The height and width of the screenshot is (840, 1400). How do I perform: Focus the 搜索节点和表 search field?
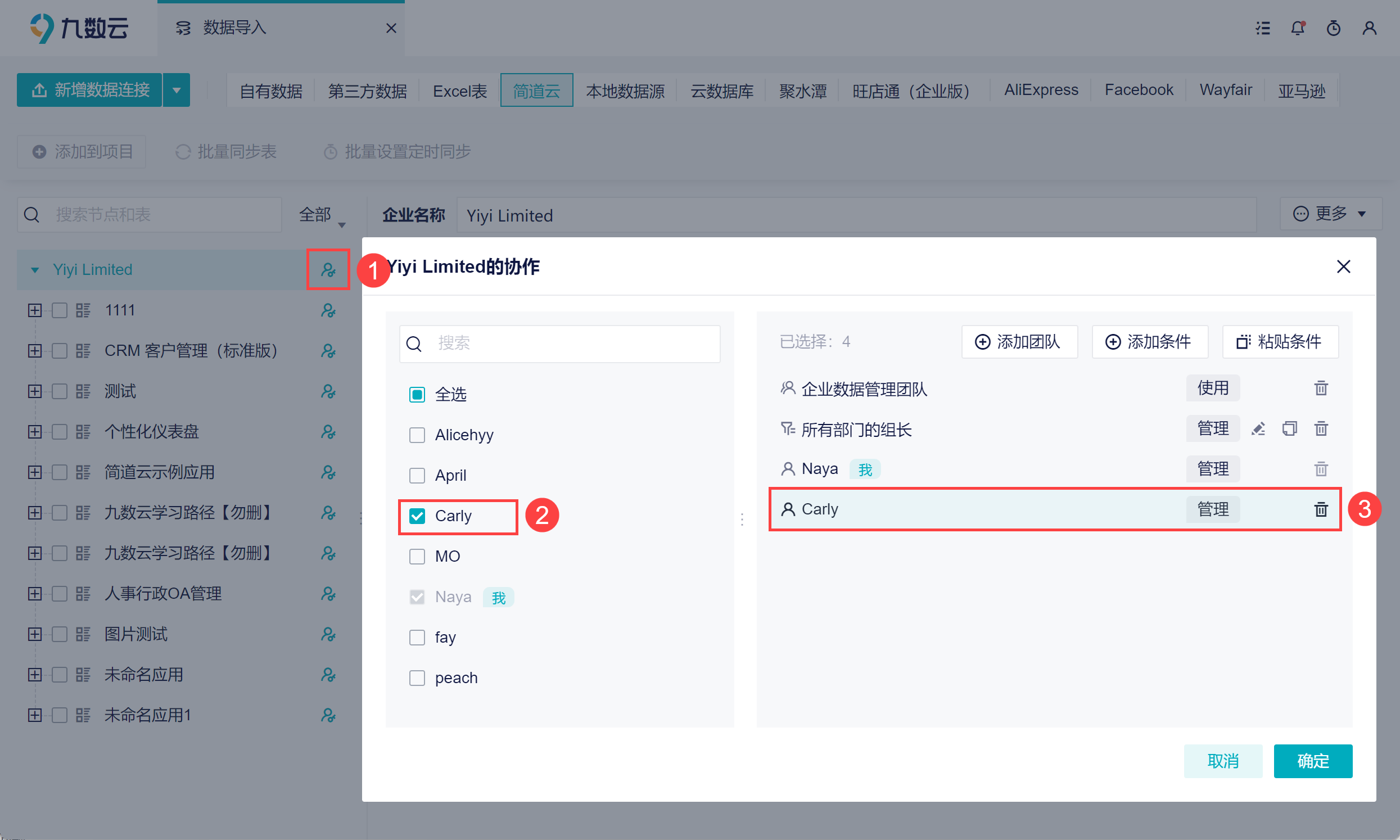click(x=150, y=215)
